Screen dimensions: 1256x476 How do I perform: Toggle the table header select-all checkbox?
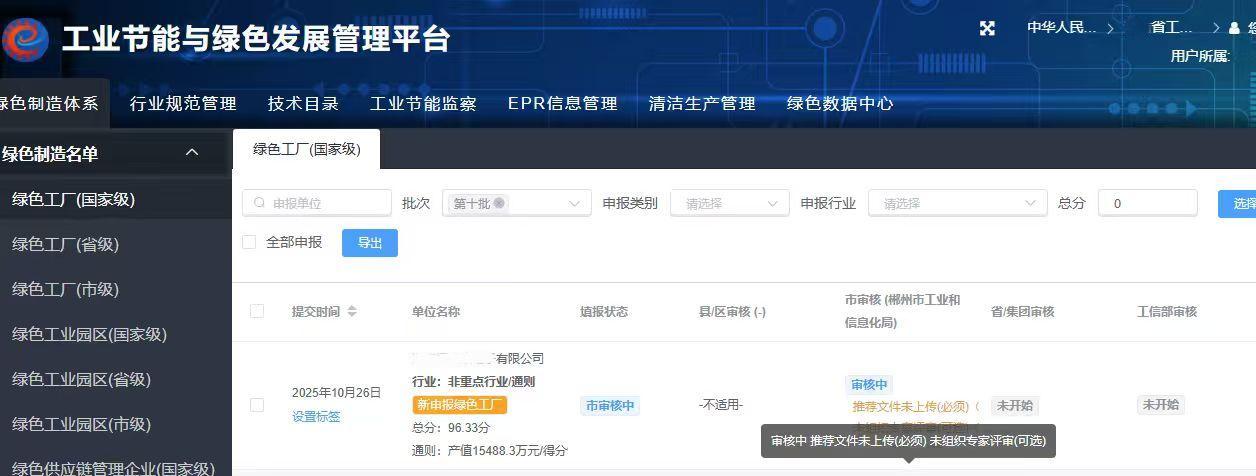tap(257, 311)
